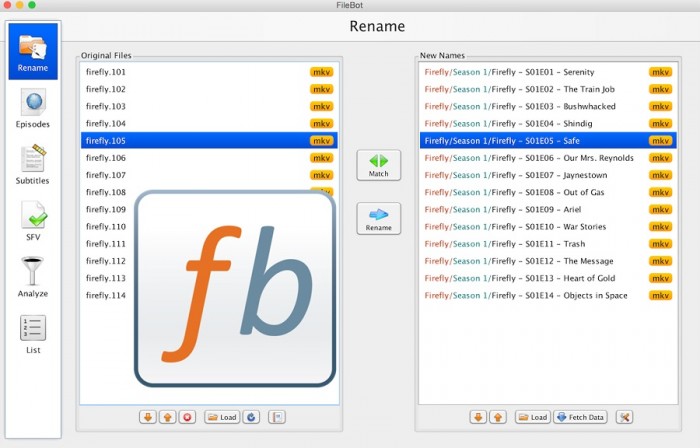Select the S01E12 - The Message entry
700x448 pixels.
pos(548,261)
